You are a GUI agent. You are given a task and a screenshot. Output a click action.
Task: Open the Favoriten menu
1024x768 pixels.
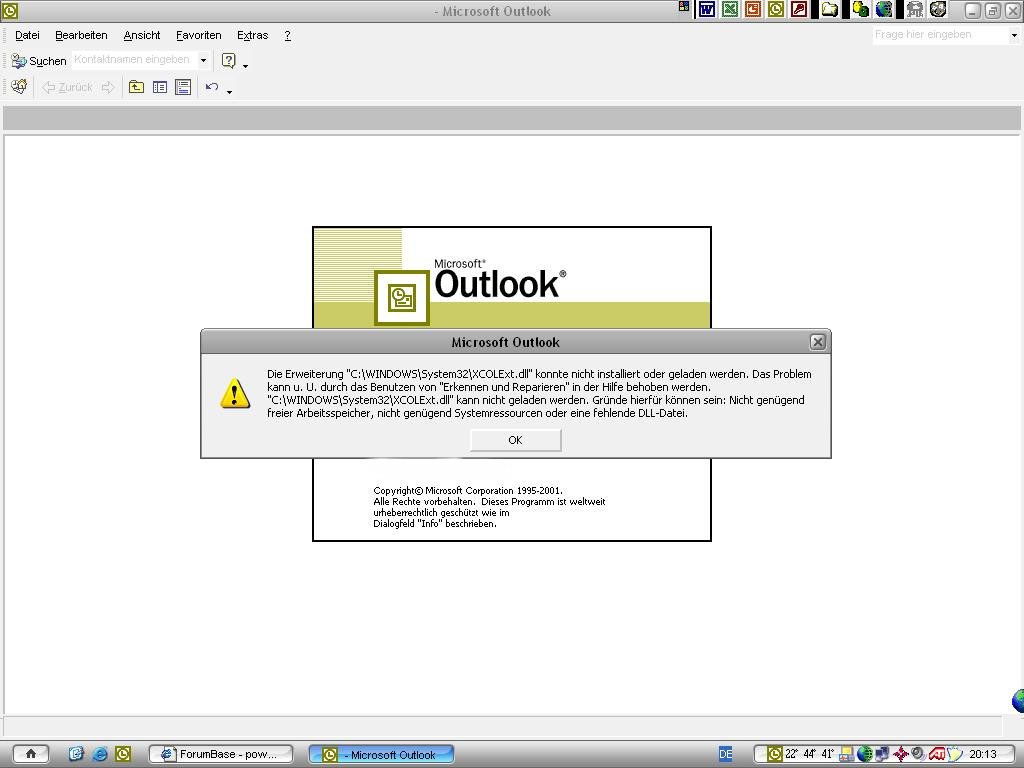[x=199, y=35]
